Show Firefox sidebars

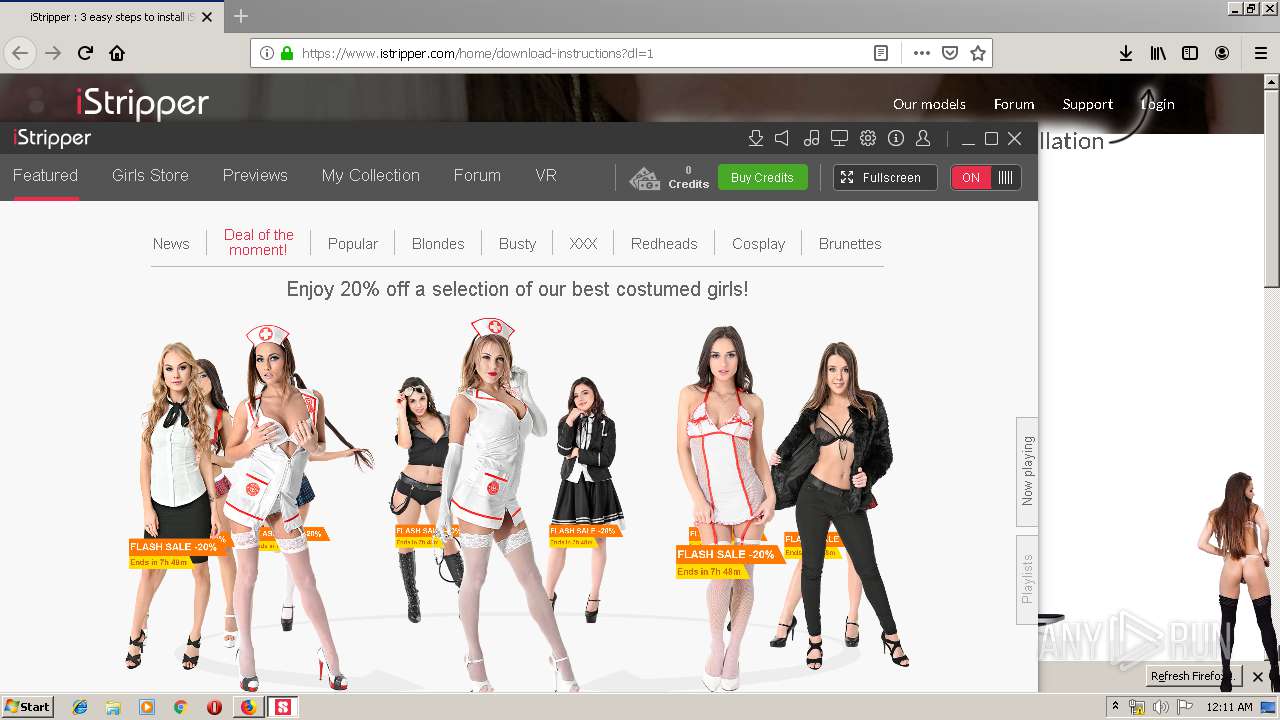click(1190, 53)
